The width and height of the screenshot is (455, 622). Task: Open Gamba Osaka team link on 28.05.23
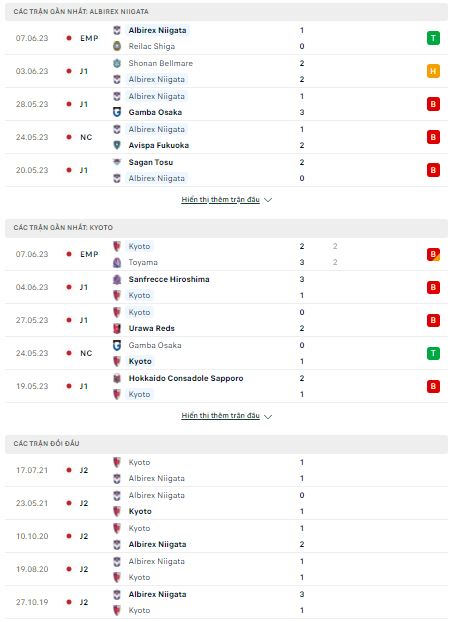click(x=155, y=112)
